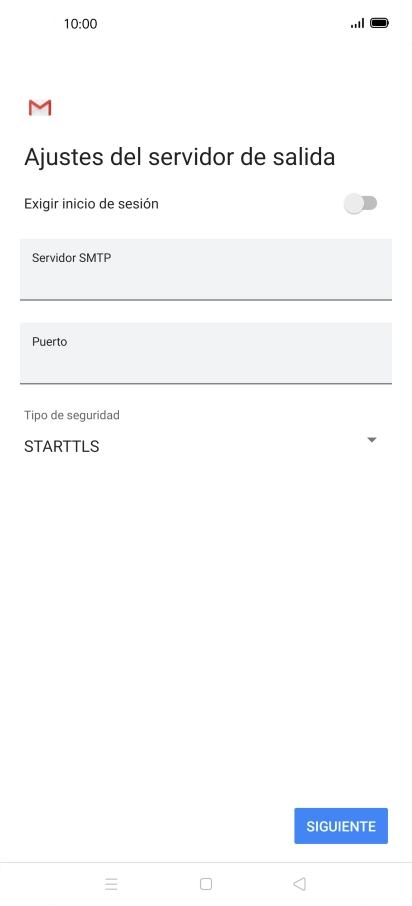Screen dimensions: 412x906
Task: Focus the Servidor SMTP input field
Action: coord(206,269)
